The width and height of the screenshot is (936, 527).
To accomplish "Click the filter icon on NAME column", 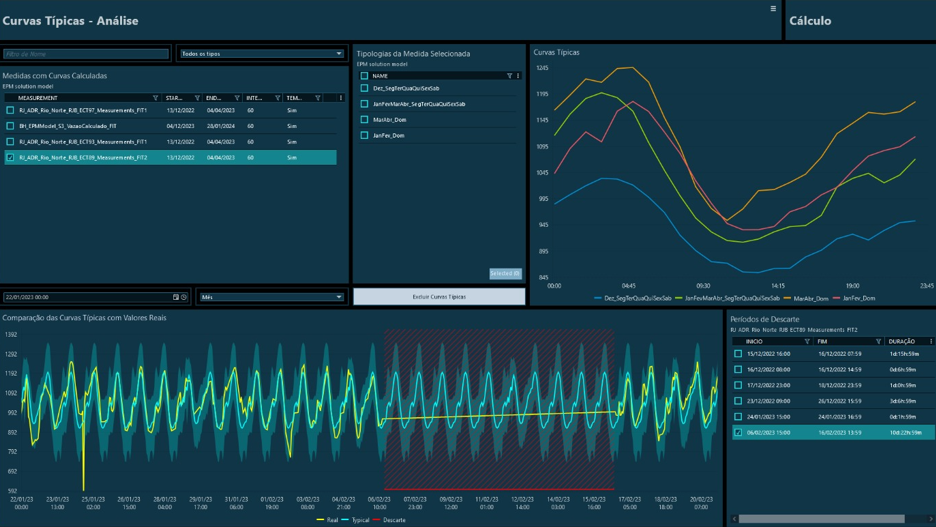I will click(509, 76).
